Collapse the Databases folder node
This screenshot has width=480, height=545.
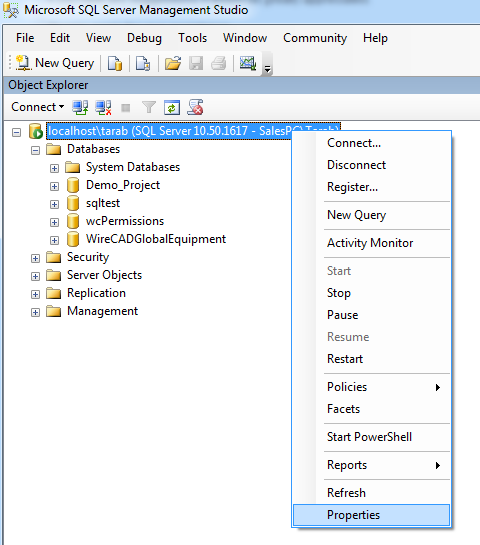[35, 151]
